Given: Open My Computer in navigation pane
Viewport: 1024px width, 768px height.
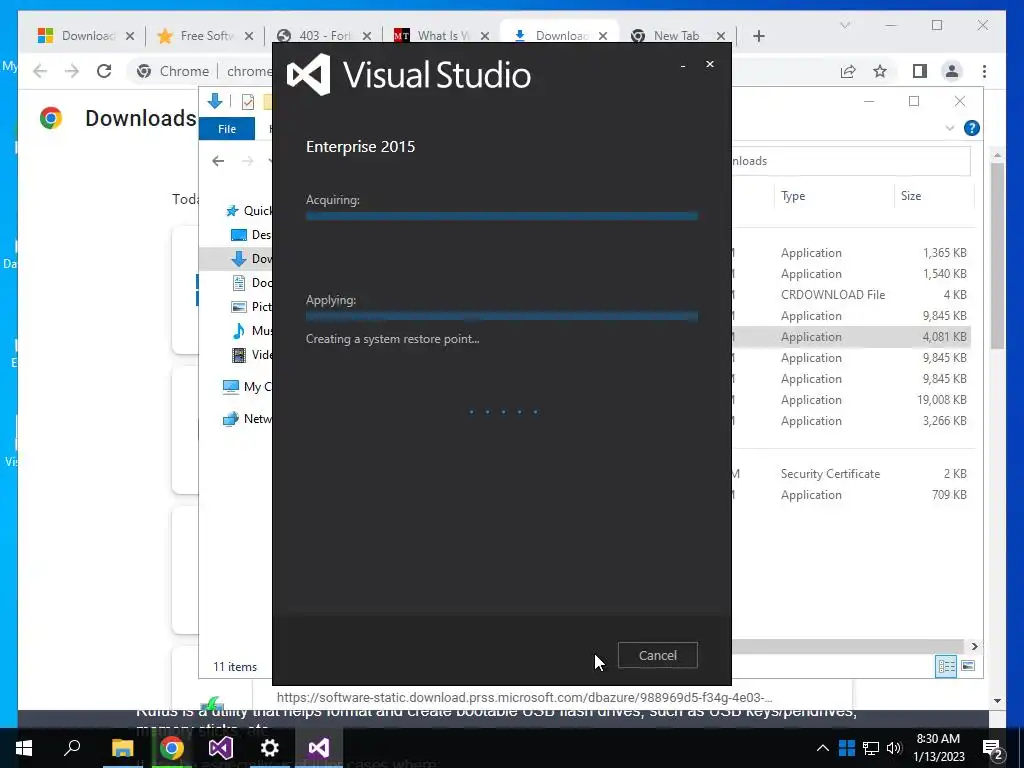Looking at the screenshot, I should coord(247,387).
